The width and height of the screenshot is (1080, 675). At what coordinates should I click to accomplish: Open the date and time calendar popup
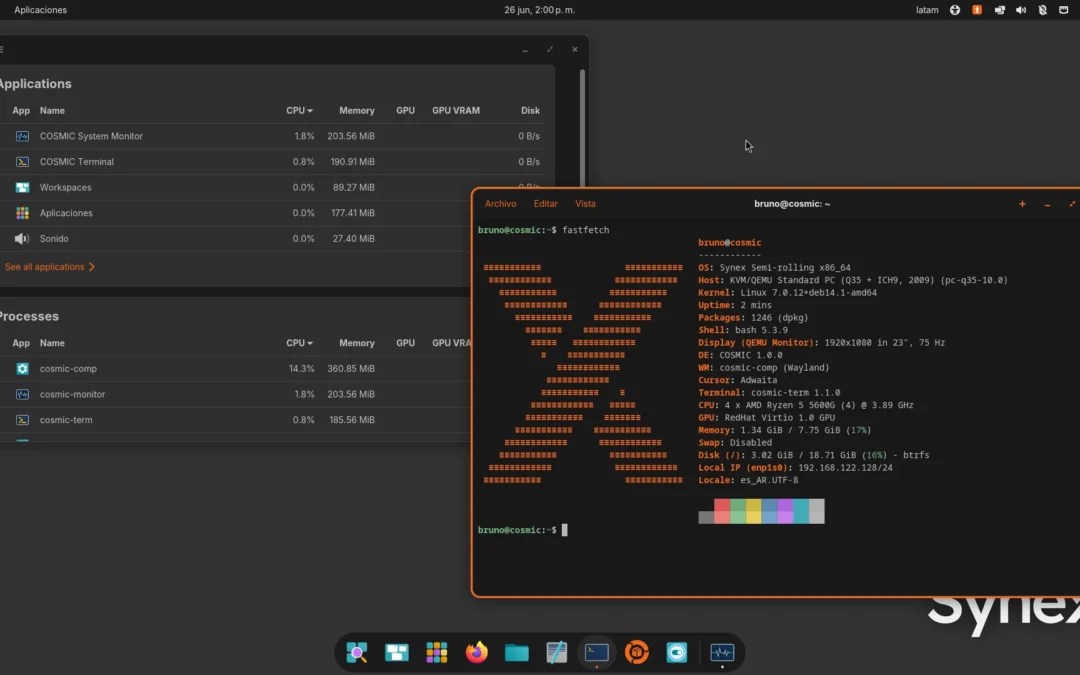[x=539, y=10]
